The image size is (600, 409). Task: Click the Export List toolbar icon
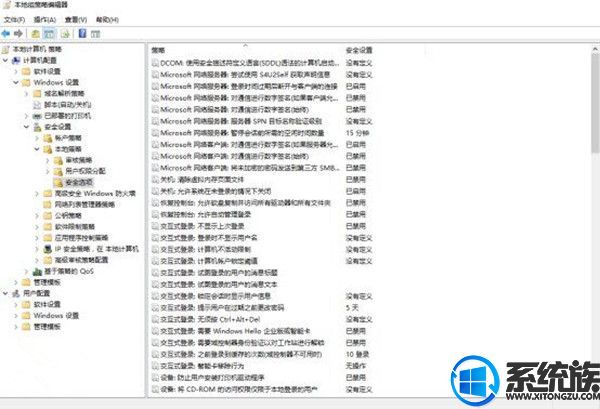(65, 34)
